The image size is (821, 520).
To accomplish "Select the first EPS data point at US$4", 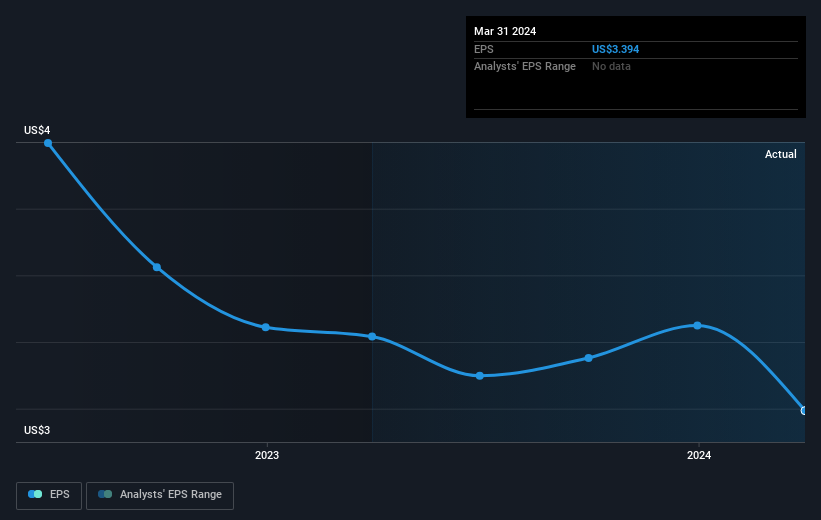I will point(48,143).
